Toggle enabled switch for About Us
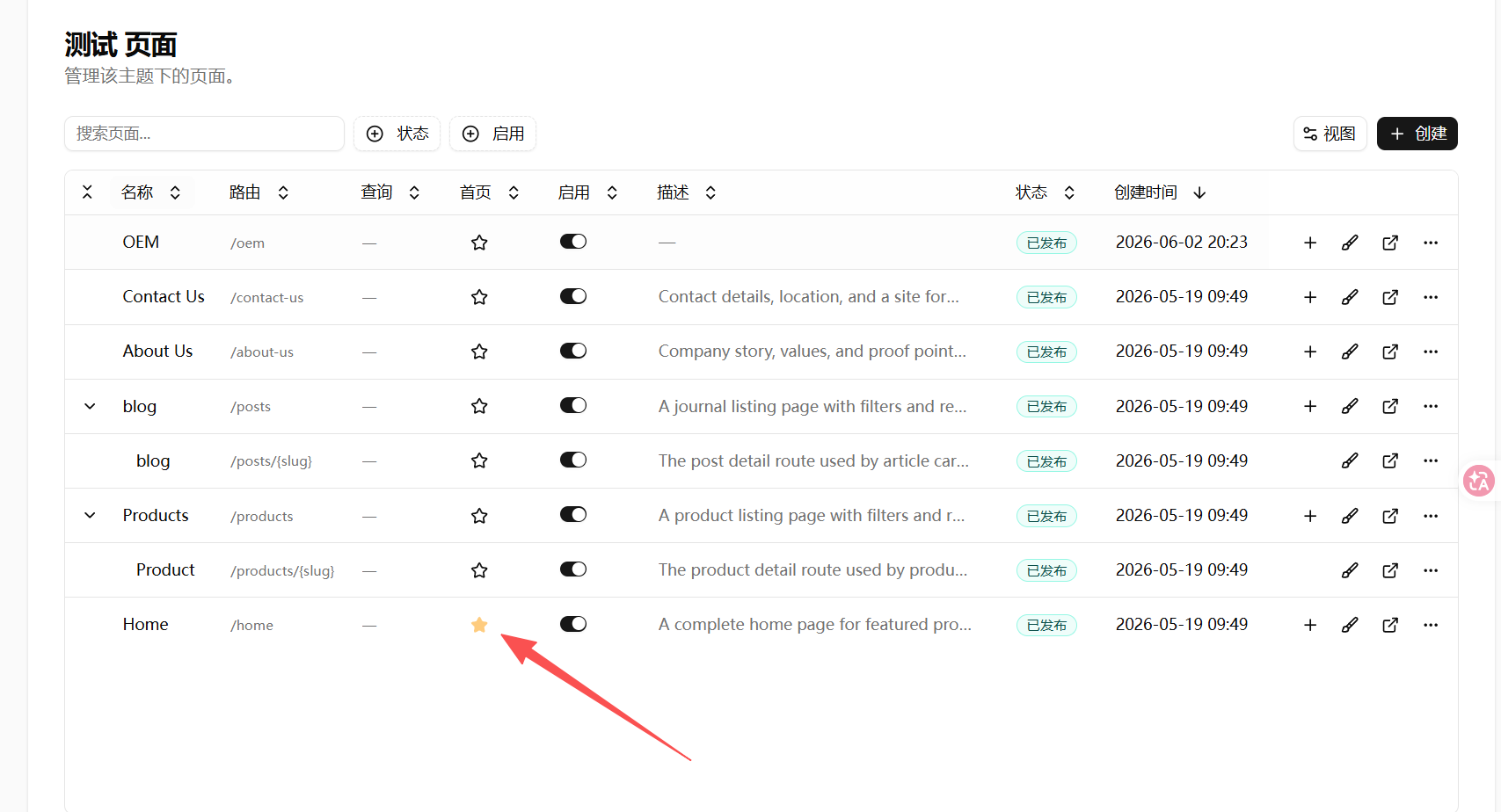Screen dimensions: 1501x812 point(573,351)
